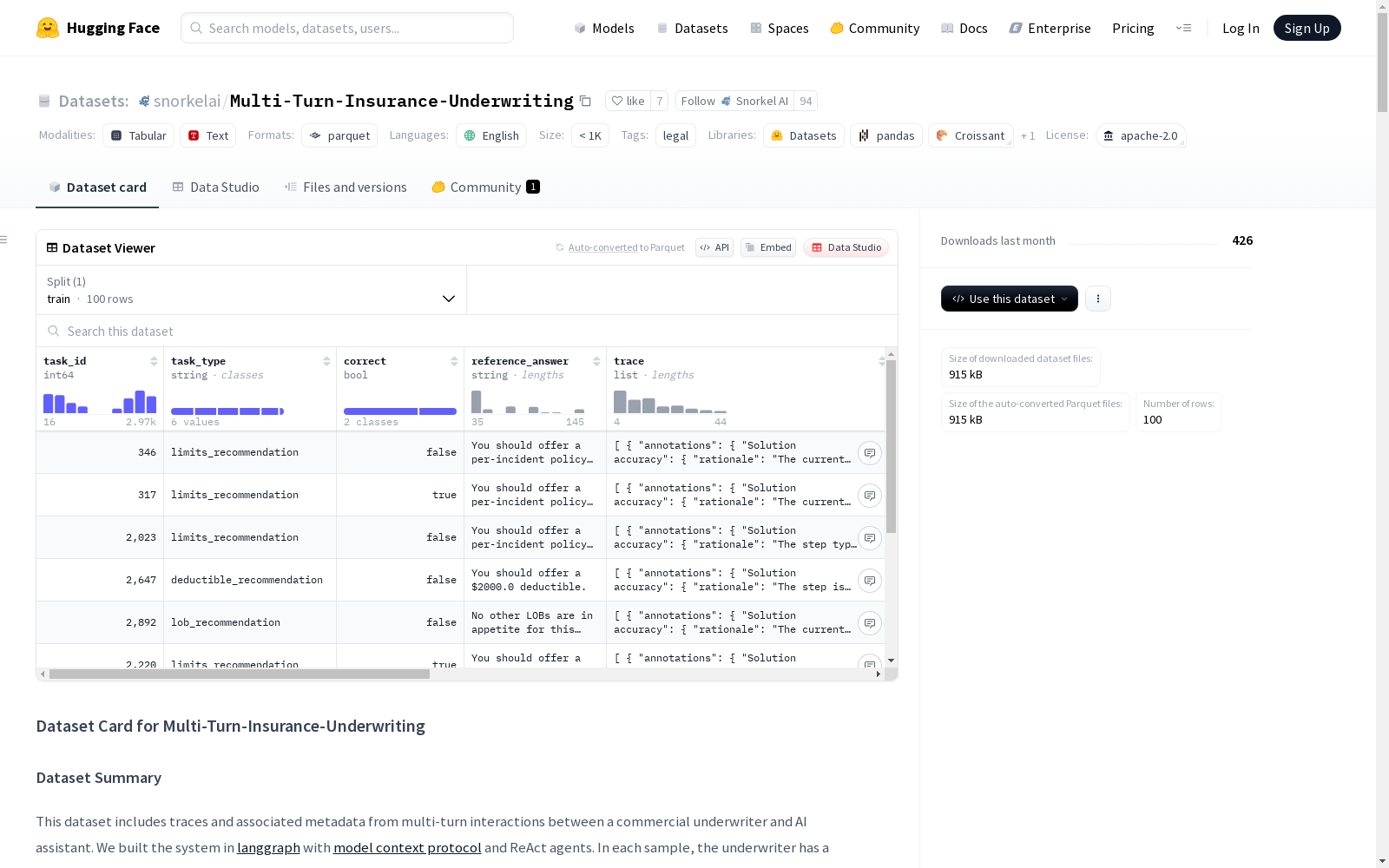1389x868 pixels.
Task: Expand the Use this dataset dropdown
Action: tap(1010, 299)
